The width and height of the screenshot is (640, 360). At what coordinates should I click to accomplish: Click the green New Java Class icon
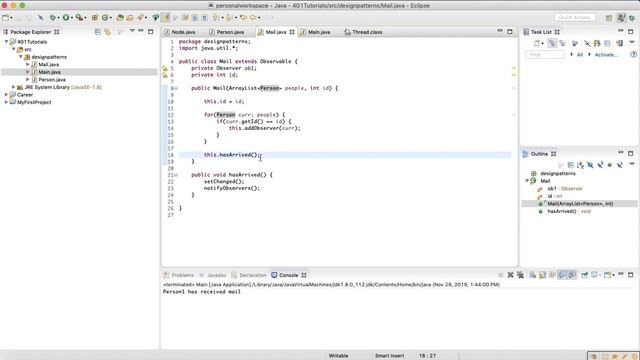click(x=105, y=18)
